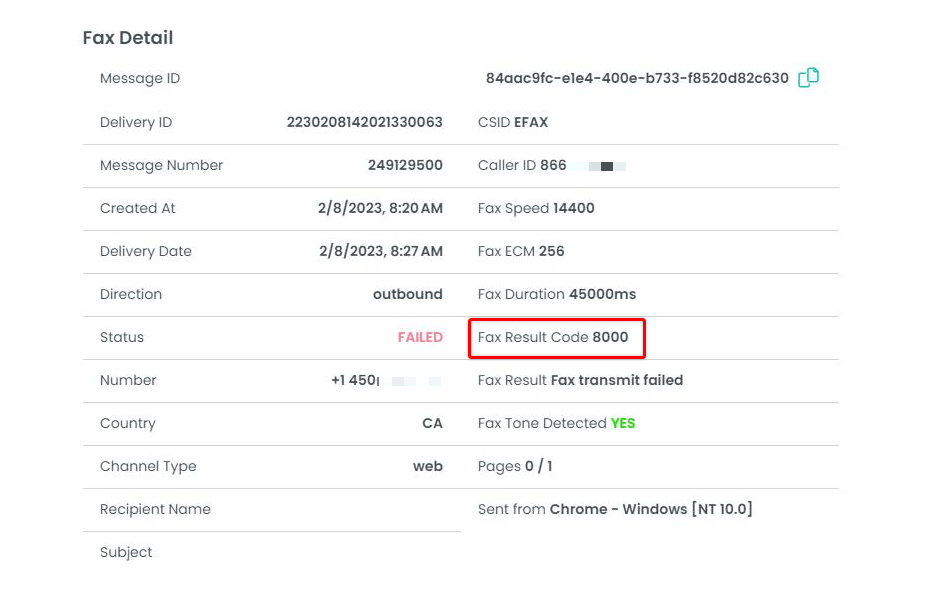Viewport: 929px width, 596px height.
Task: Click the Fax transmit failed result text
Action: [x=616, y=380]
